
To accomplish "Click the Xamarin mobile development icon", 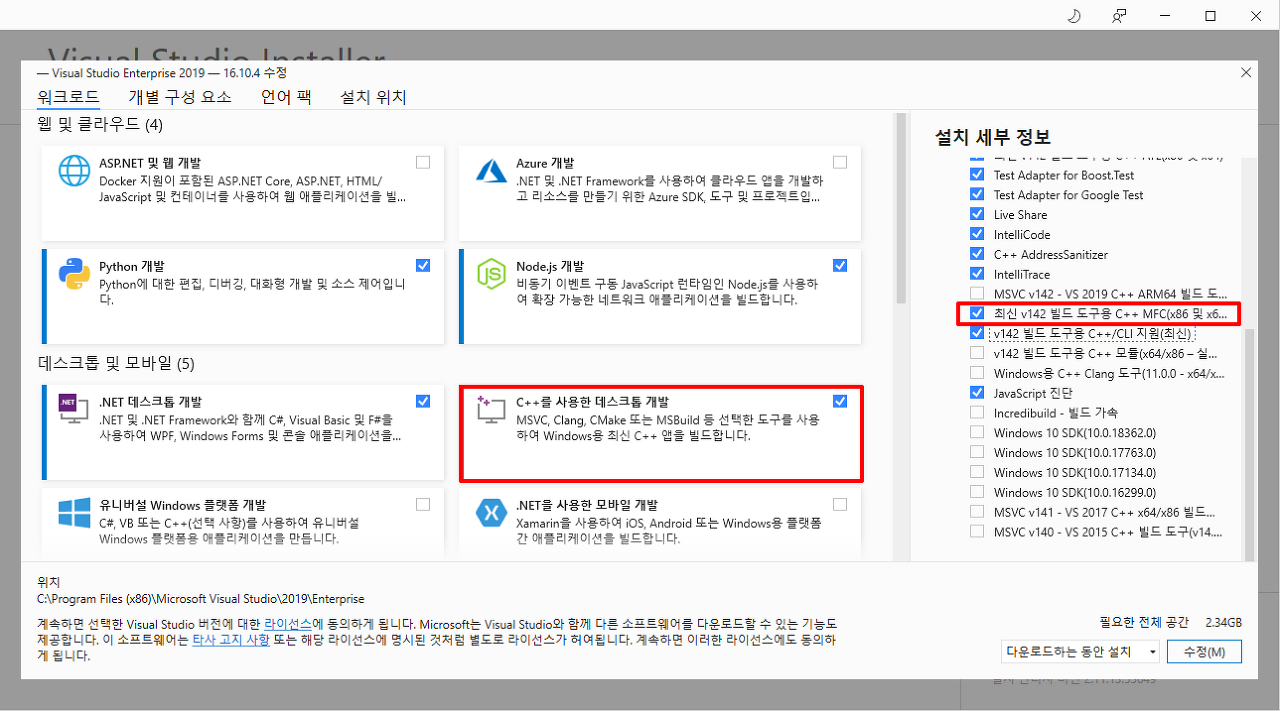I will [493, 513].
